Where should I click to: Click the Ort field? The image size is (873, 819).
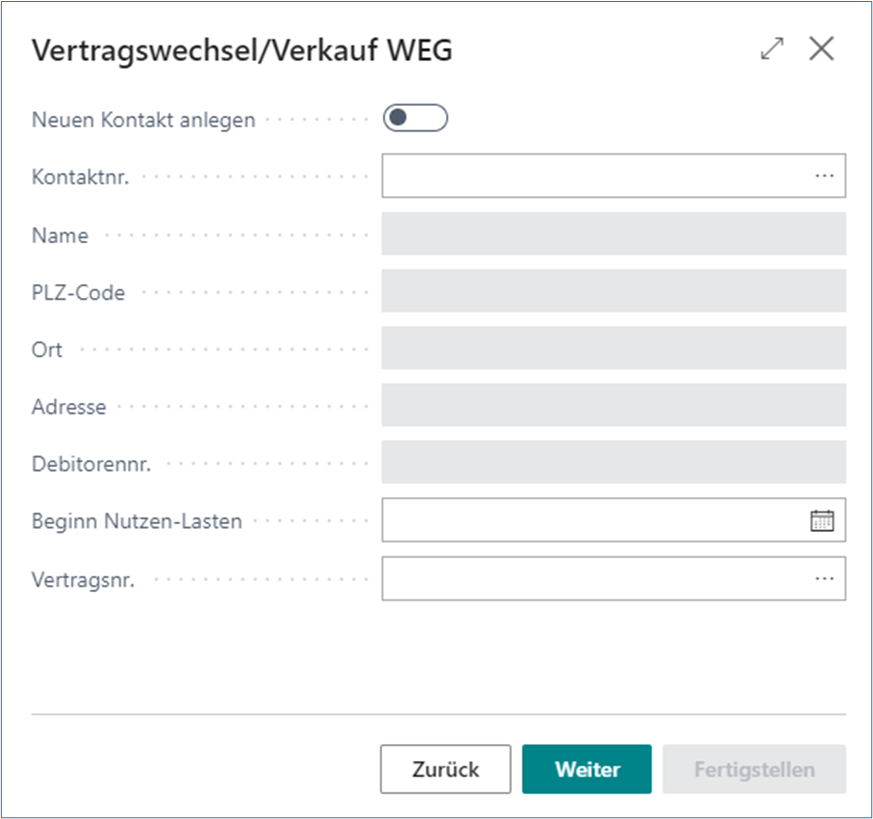614,348
